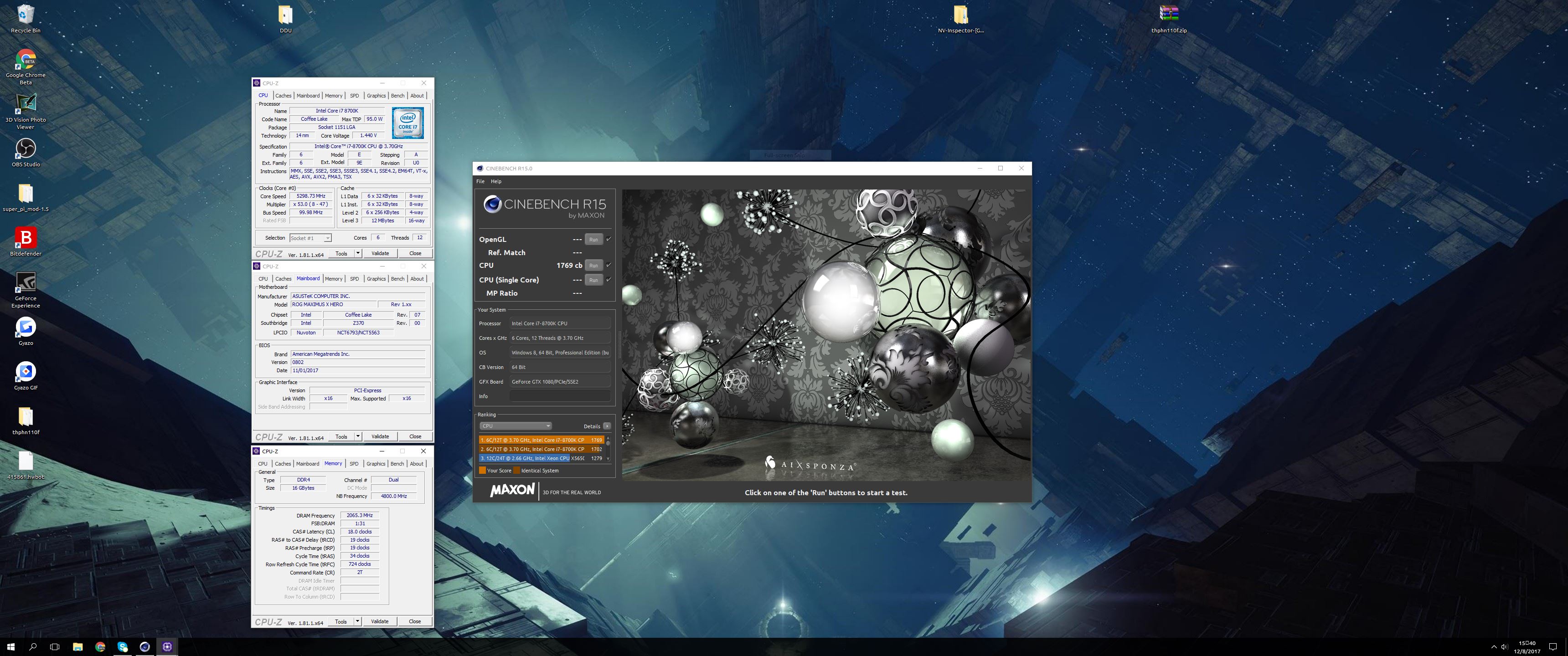Click the Cinebench rendered scene preview
This screenshot has height=656, width=1568.
[825, 335]
